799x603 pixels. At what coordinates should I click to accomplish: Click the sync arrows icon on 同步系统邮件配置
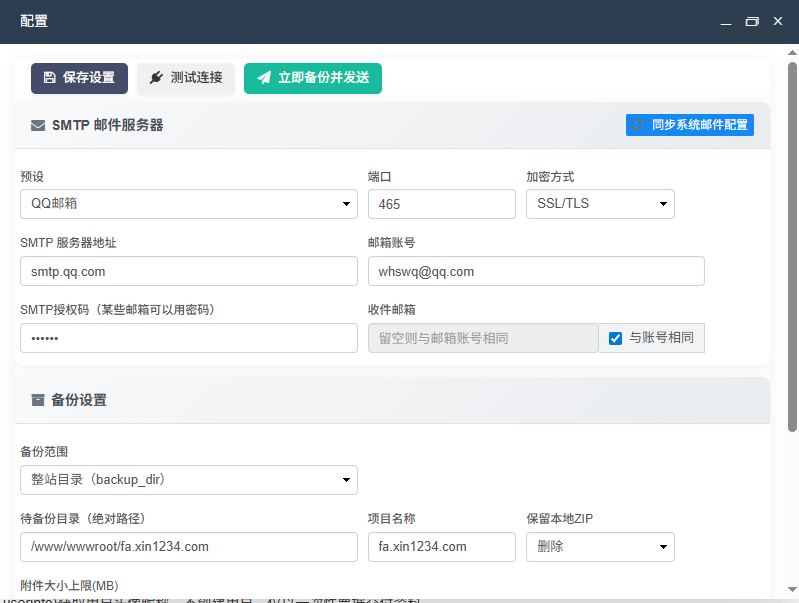[x=638, y=125]
